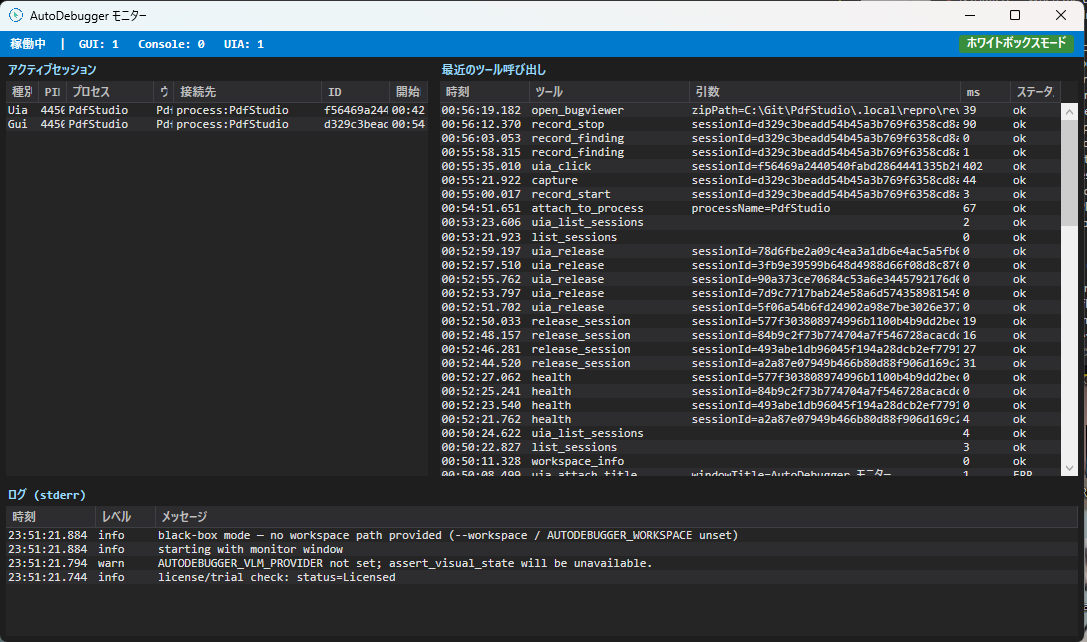
Task: Sort sessions by 接続先 column header
Action: pyautogui.click(x=247, y=92)
